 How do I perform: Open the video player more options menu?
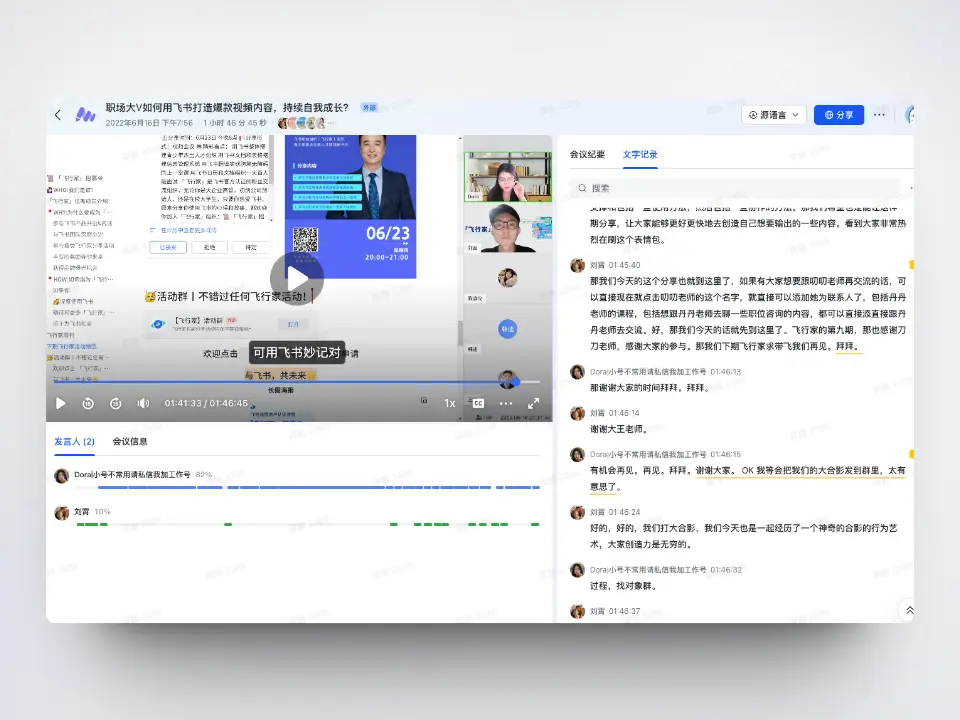click(506, 403)
